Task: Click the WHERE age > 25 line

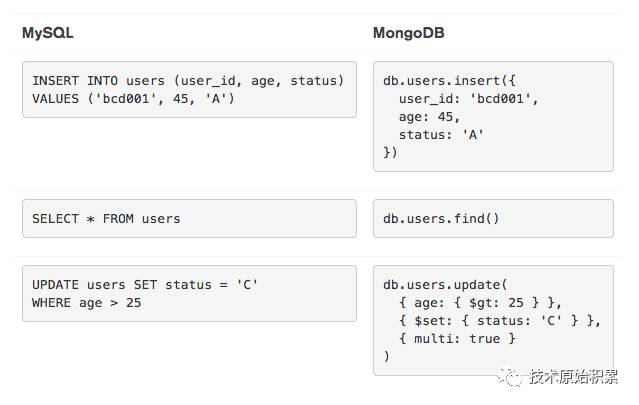Action: click(x=86, y=302)
